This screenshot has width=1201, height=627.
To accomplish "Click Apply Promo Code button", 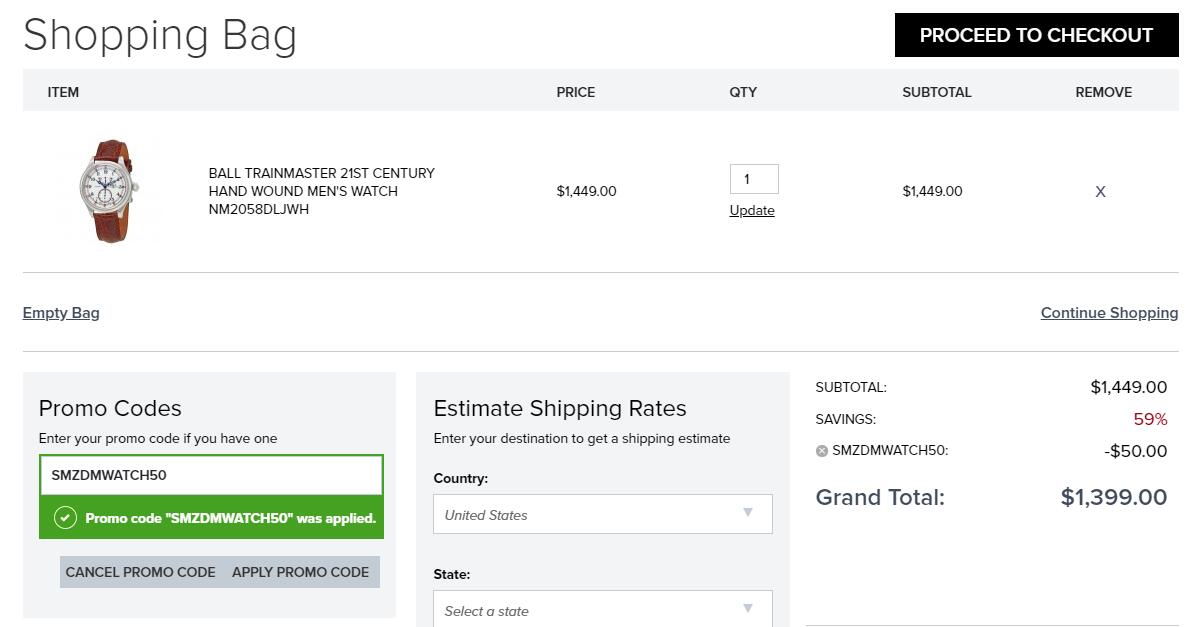I will click(x=301, y=572).
